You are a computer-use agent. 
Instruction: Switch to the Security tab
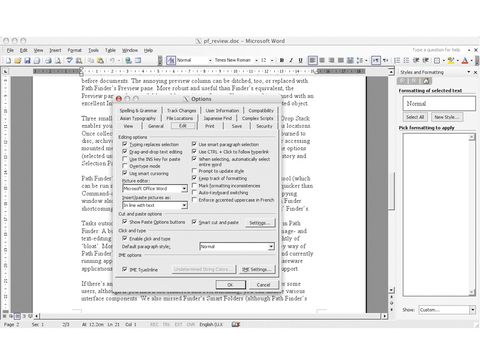[x=264, y=126]
